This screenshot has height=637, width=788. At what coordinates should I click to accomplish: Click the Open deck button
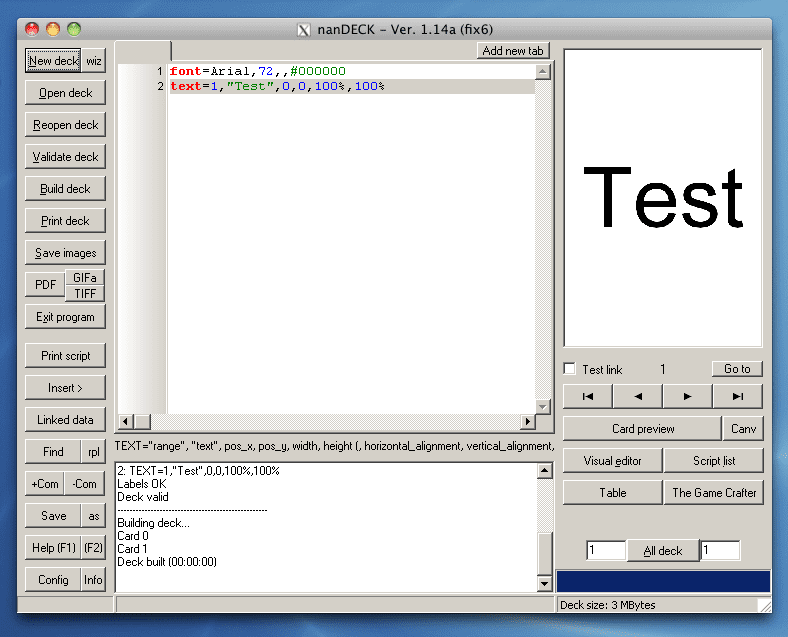click(65, 93)
